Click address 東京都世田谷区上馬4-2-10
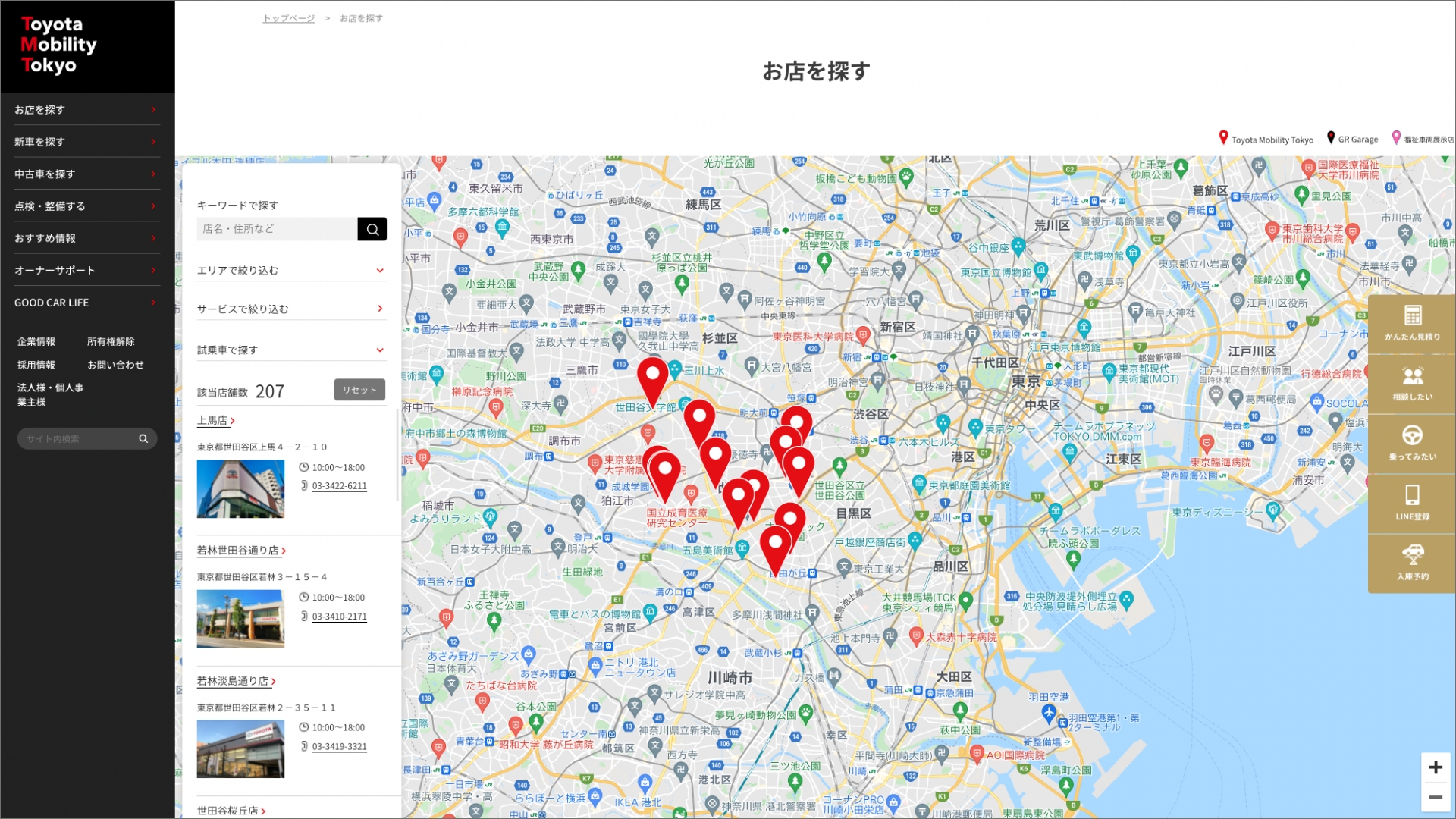 262,447
